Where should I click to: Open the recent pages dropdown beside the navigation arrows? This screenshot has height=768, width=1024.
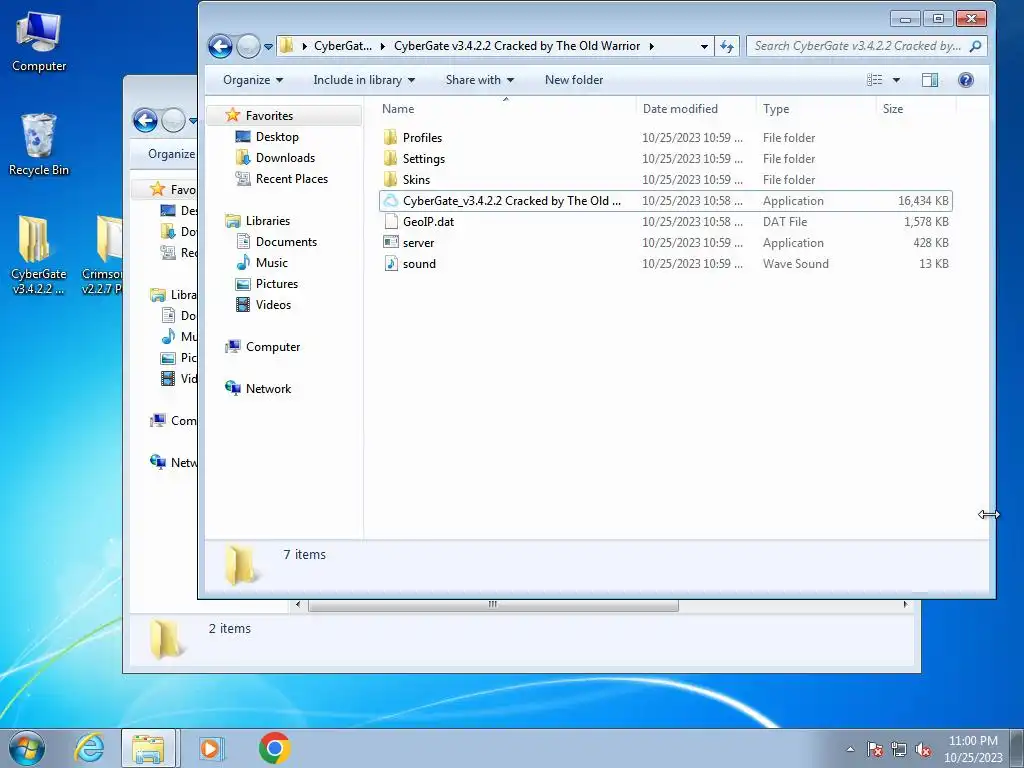(x=268, y=47)
